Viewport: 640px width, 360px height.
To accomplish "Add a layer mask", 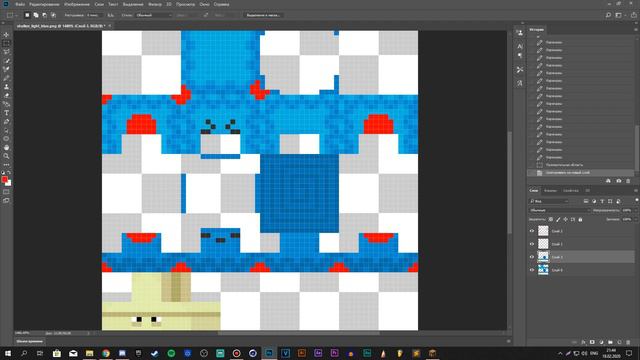I will coord(592,342).
